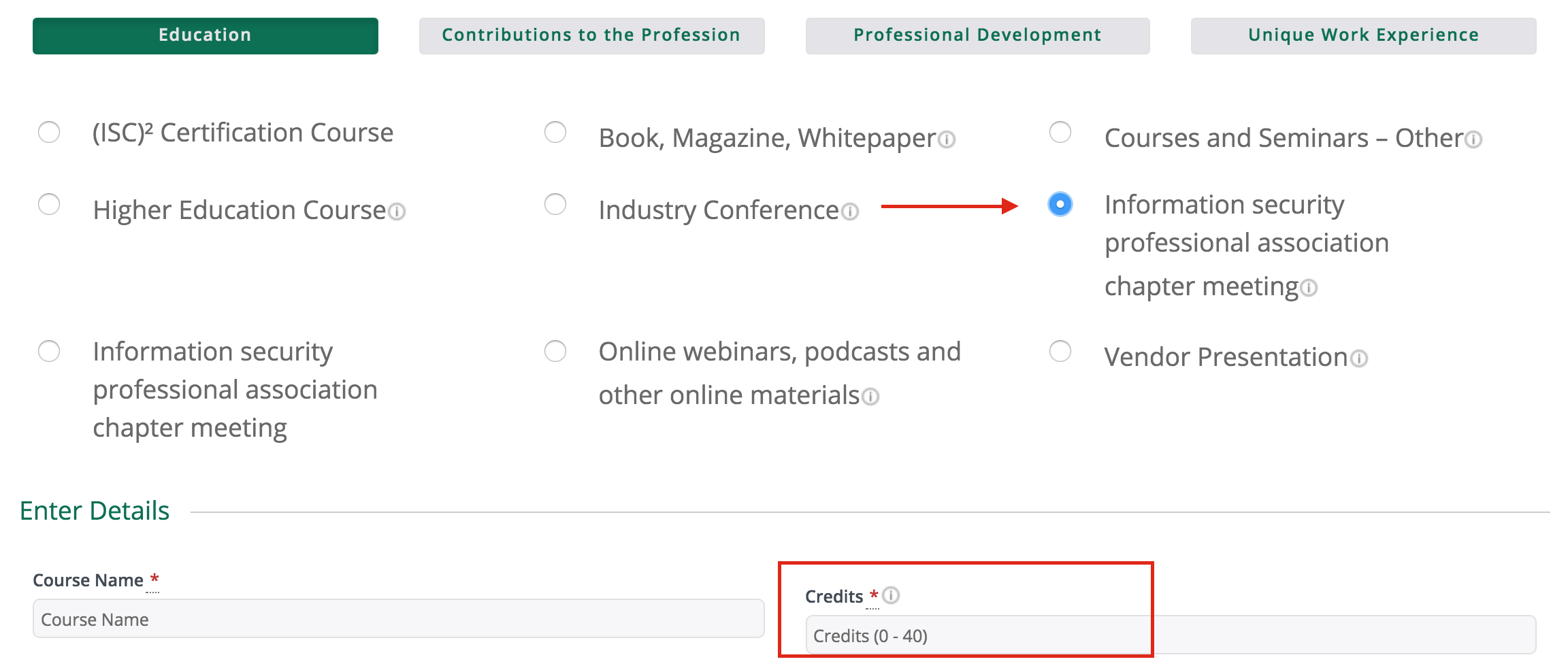Open the info tooltip for Higher Education Course

coord(398,212)
